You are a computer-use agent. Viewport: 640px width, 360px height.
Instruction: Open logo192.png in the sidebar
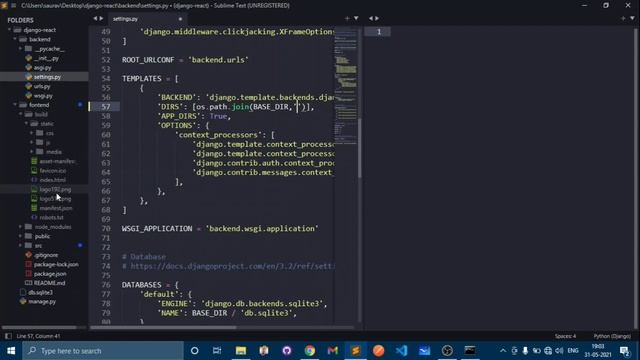tap(55, 189)
